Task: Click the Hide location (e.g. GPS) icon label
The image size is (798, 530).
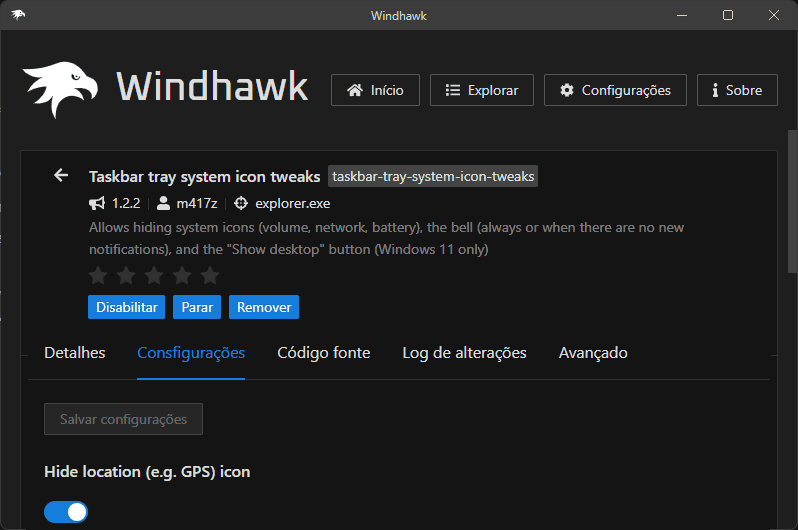Action: (147, 472)
